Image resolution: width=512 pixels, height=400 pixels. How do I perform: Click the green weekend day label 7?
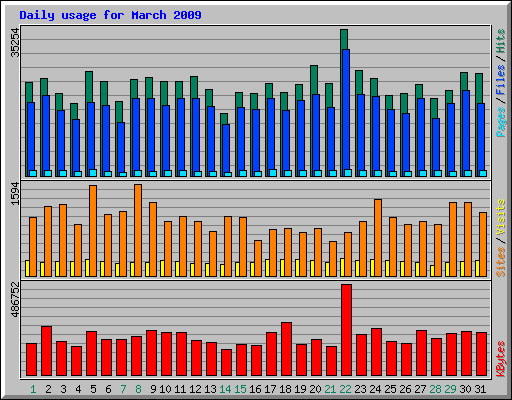[x=123, y=389]
